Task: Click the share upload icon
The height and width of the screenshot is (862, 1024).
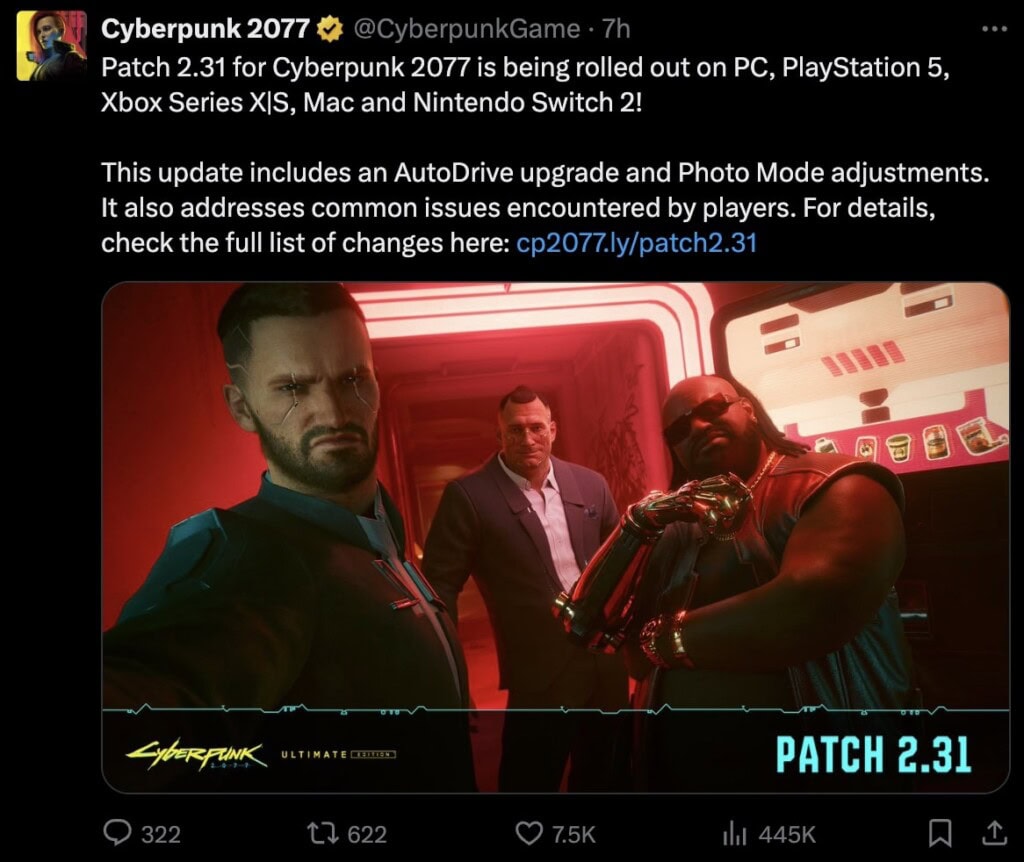Action: click(993, 833)
